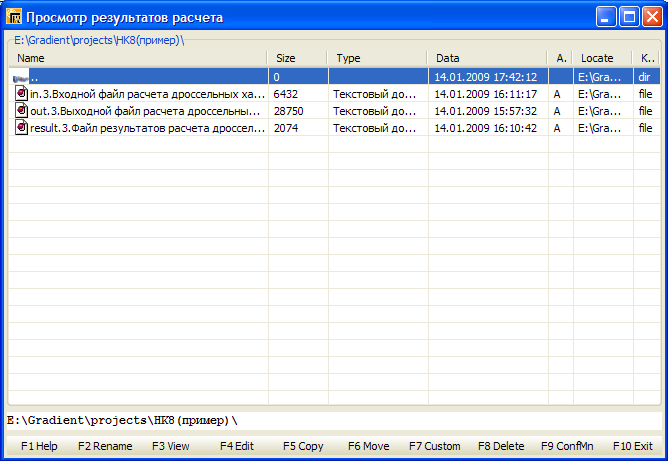668x461 pixels.
Task: Click size value 2074
Action: 285,128
